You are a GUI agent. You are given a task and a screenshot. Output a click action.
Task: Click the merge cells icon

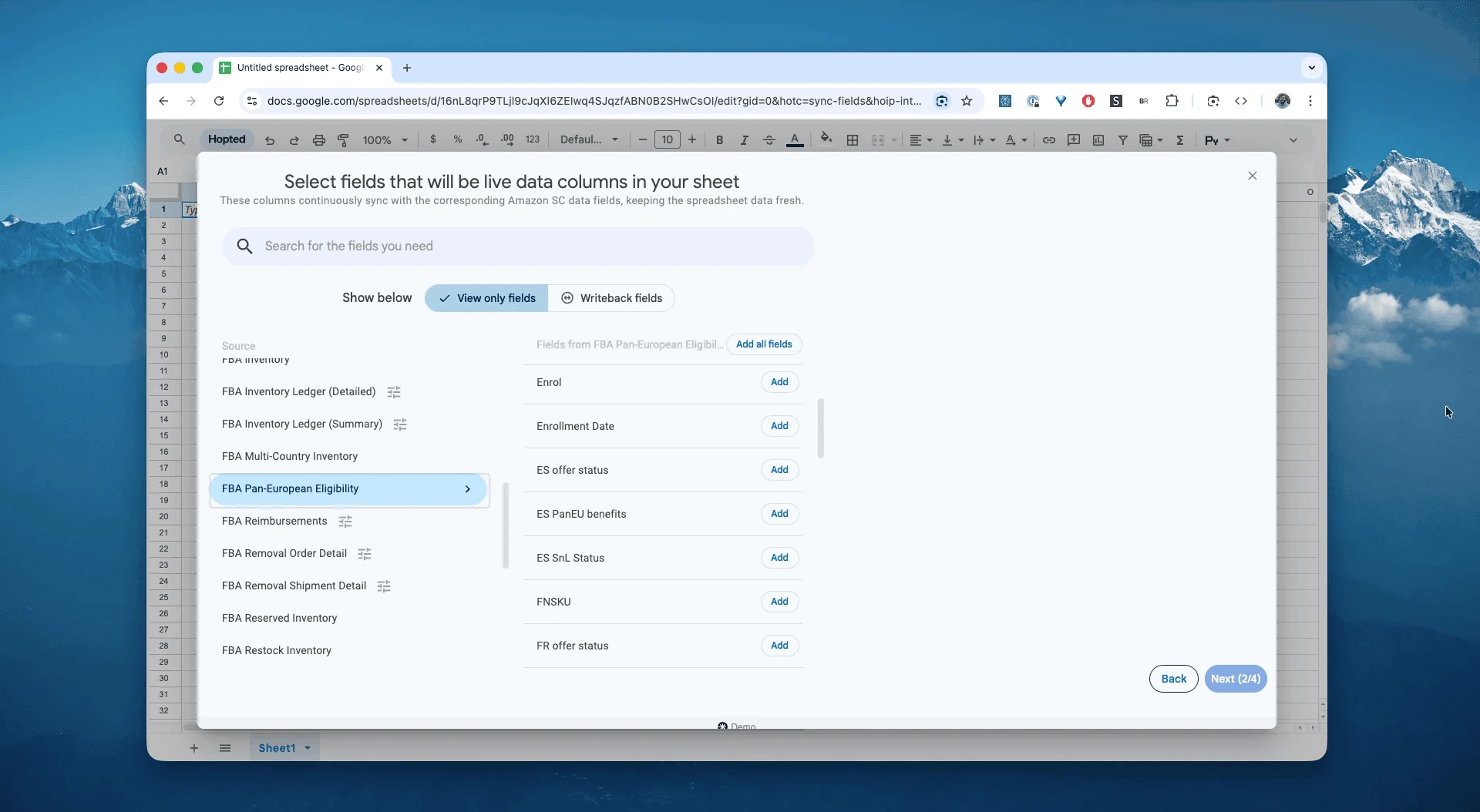pyautogui.click(x=877, y=140)
